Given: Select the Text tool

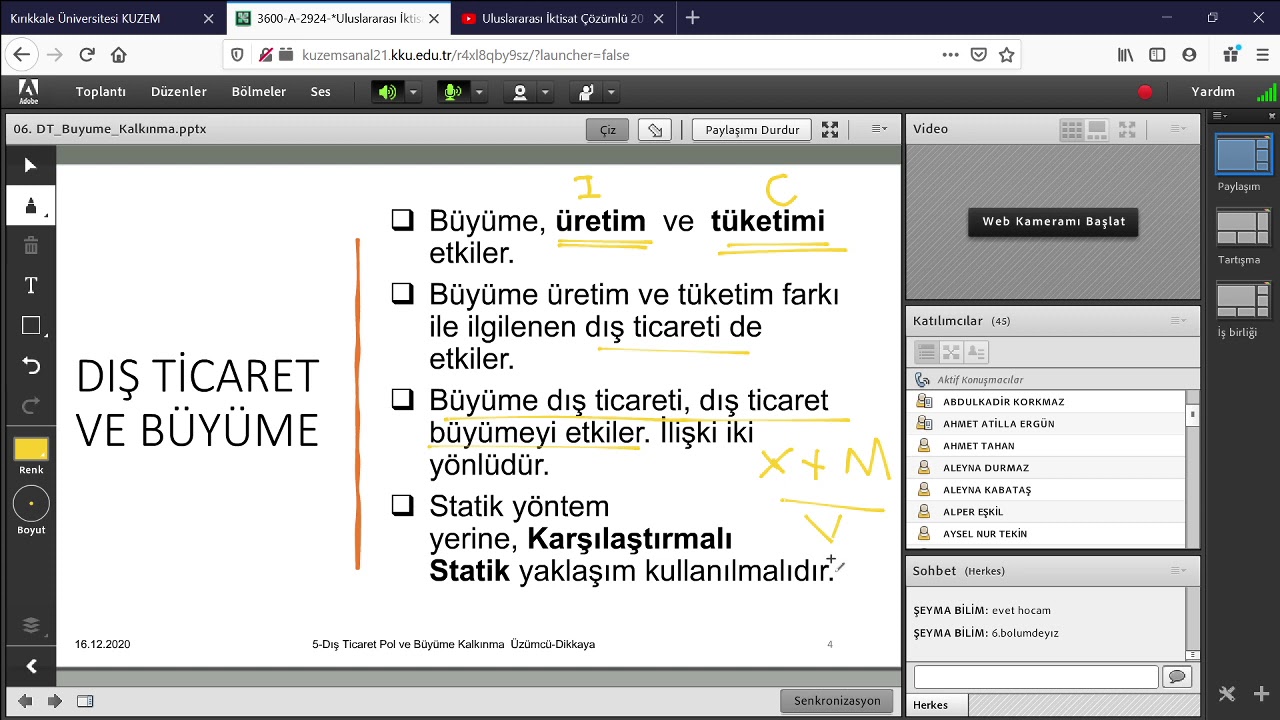Looking at the screenshot, I should pyautogui.click(x=30, y=286).
